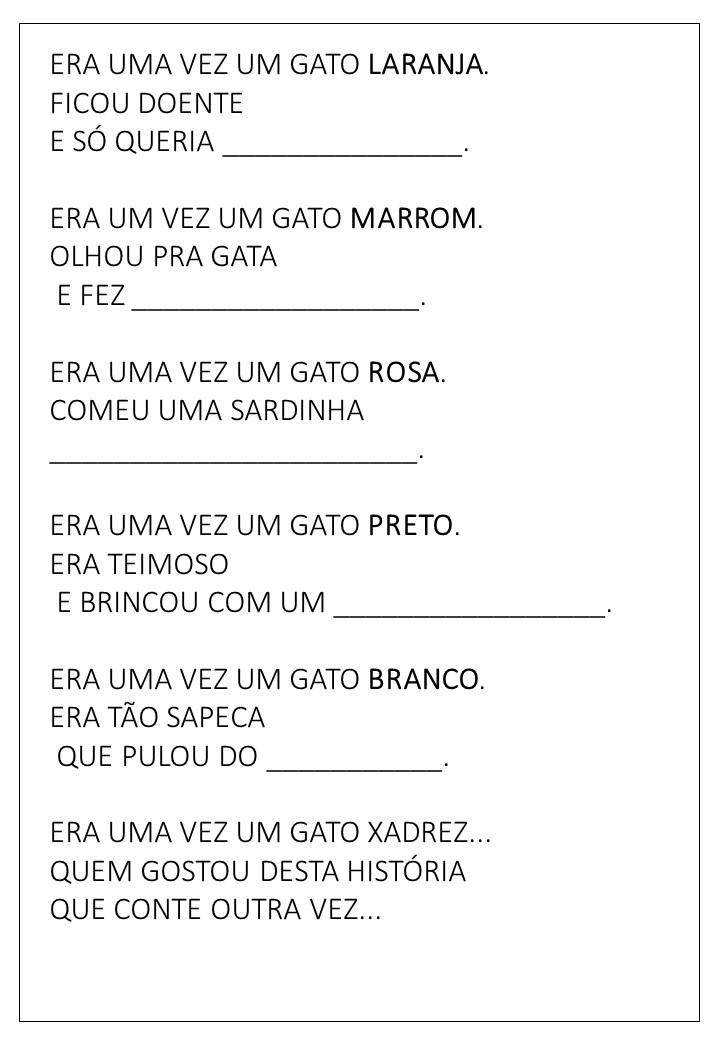The width and height of the screenshot is (720, 1040).
Task: Click the bold word ROSA
Action: pos(404,373)
